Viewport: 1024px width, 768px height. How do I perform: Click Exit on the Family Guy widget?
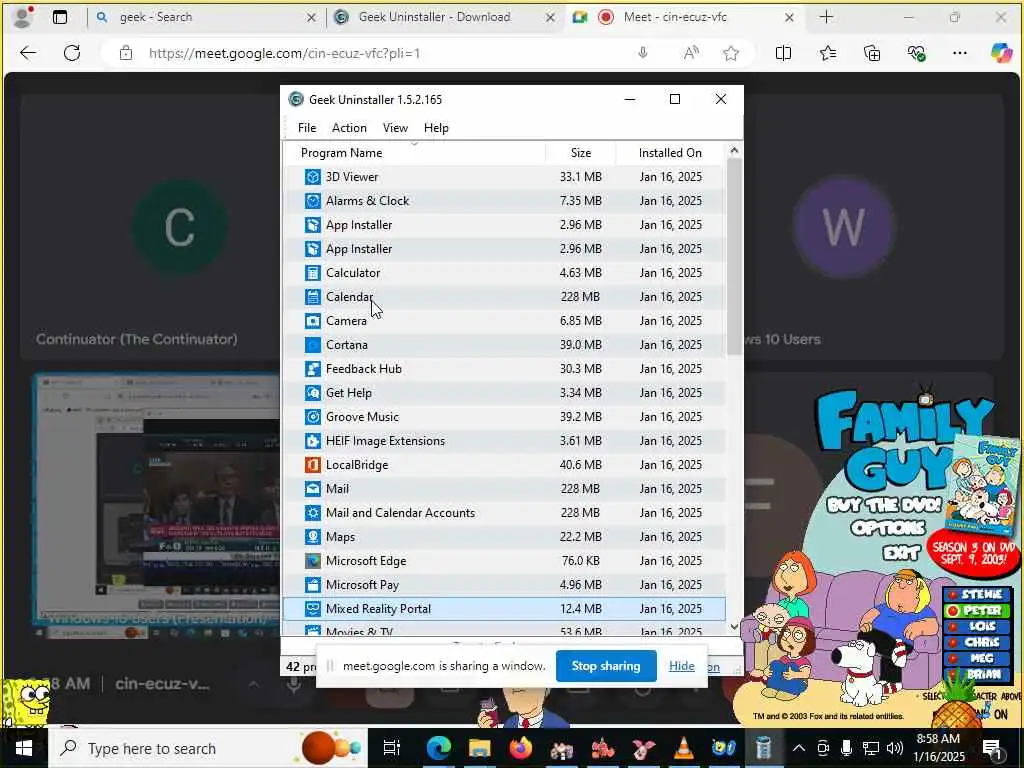[x=901, y=553]
